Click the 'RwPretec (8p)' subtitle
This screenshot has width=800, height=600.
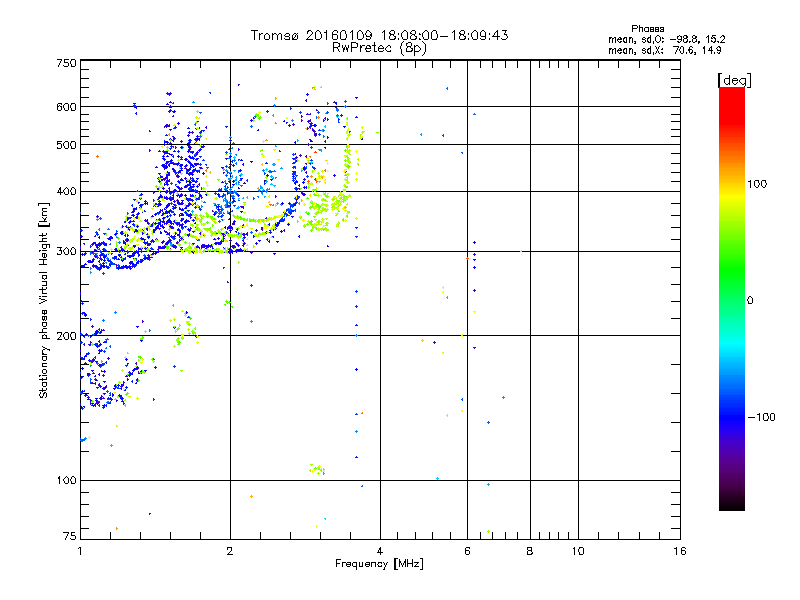tap(379, 48)
